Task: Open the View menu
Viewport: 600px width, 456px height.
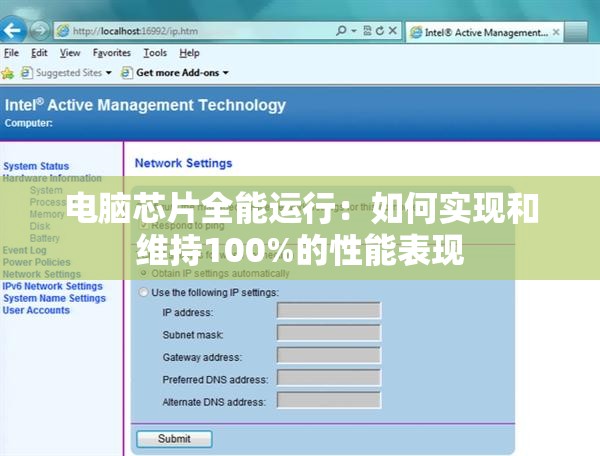Action: tap(70, 53)
